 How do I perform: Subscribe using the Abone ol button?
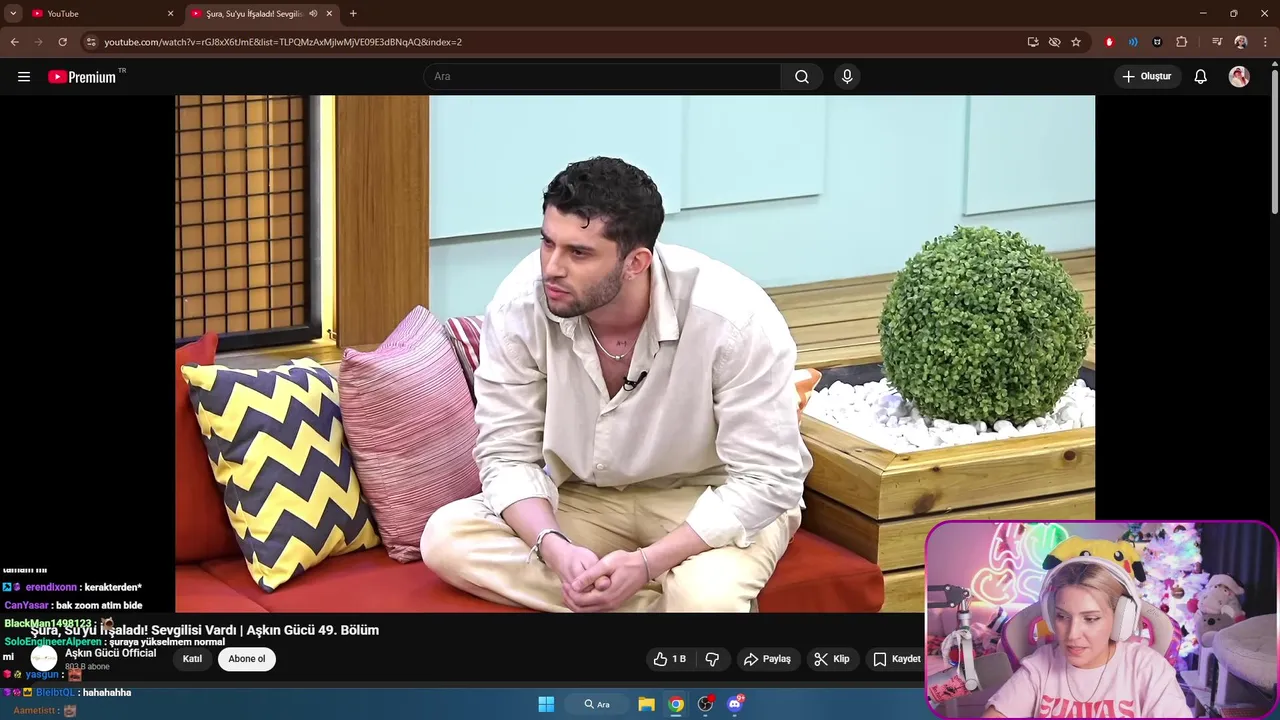(x=247, y=659)
